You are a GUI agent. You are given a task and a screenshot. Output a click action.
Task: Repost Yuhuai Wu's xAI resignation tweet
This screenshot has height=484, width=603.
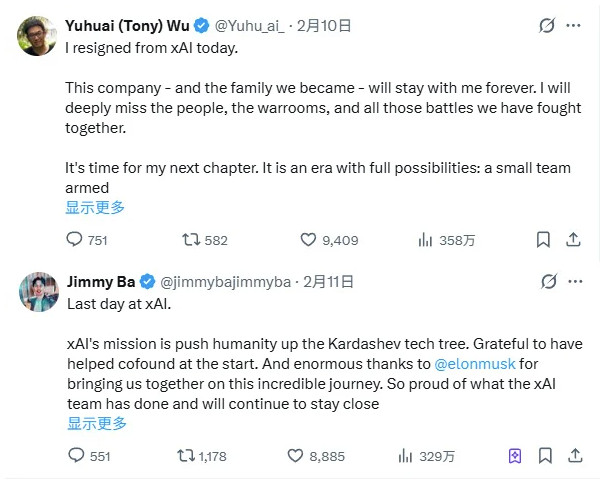[190, 240]
